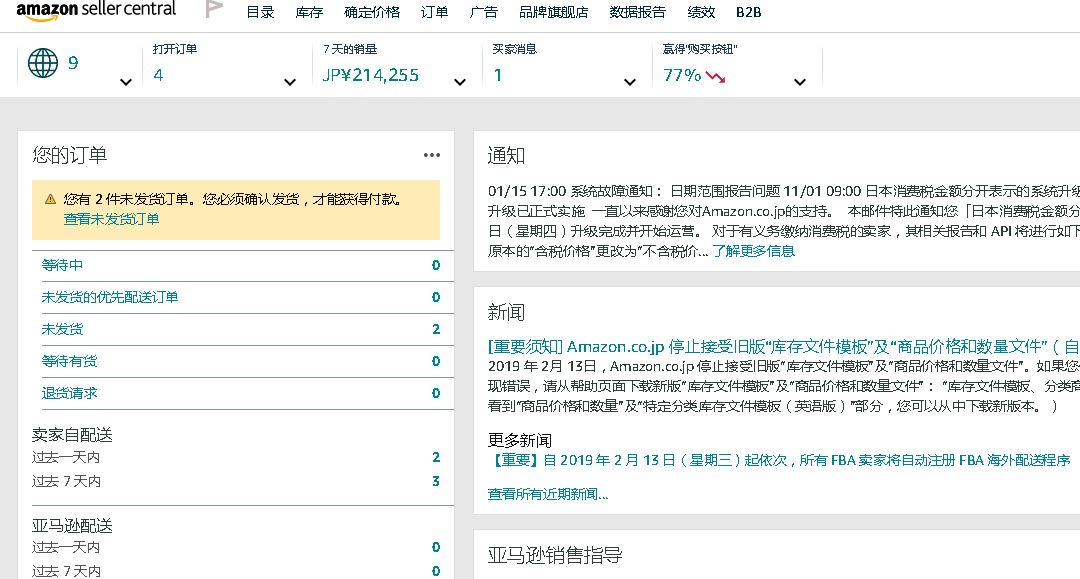Open the 库存 menu
This screenshot has width=1080, height=579.
[309, 12]
